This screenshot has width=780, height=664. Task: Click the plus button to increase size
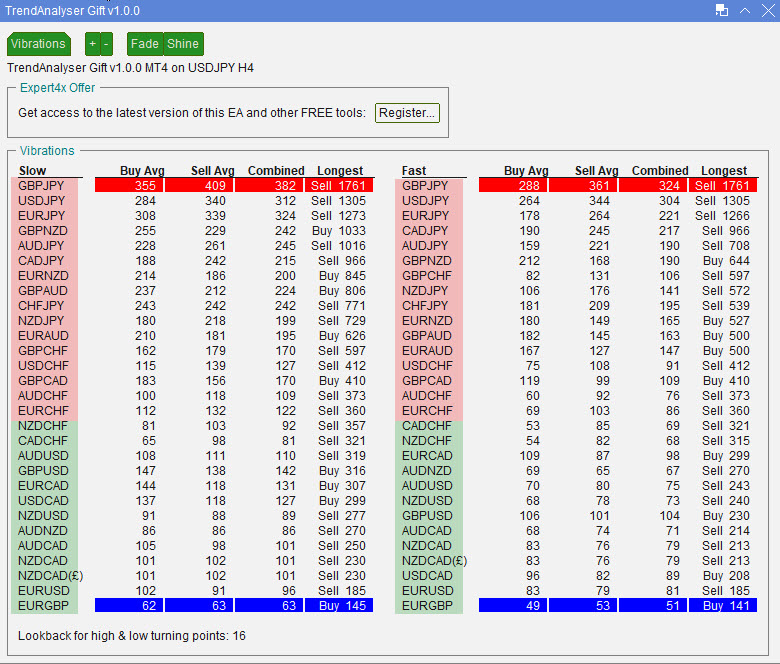click(93, 44)
